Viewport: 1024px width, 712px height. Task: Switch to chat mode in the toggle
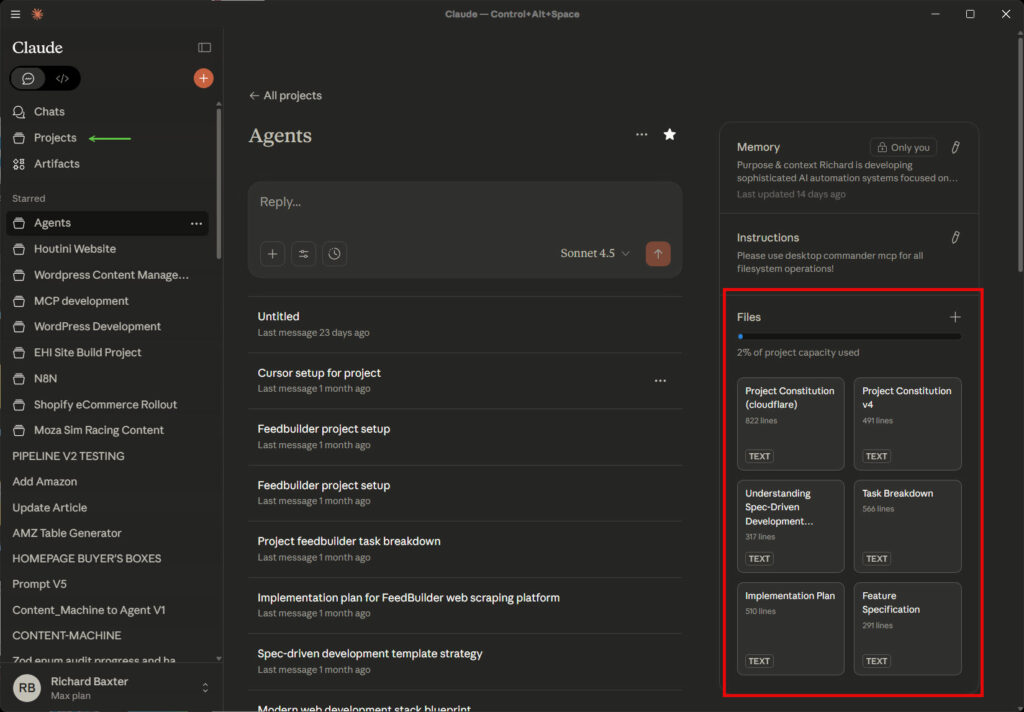(x=28, y=78)
